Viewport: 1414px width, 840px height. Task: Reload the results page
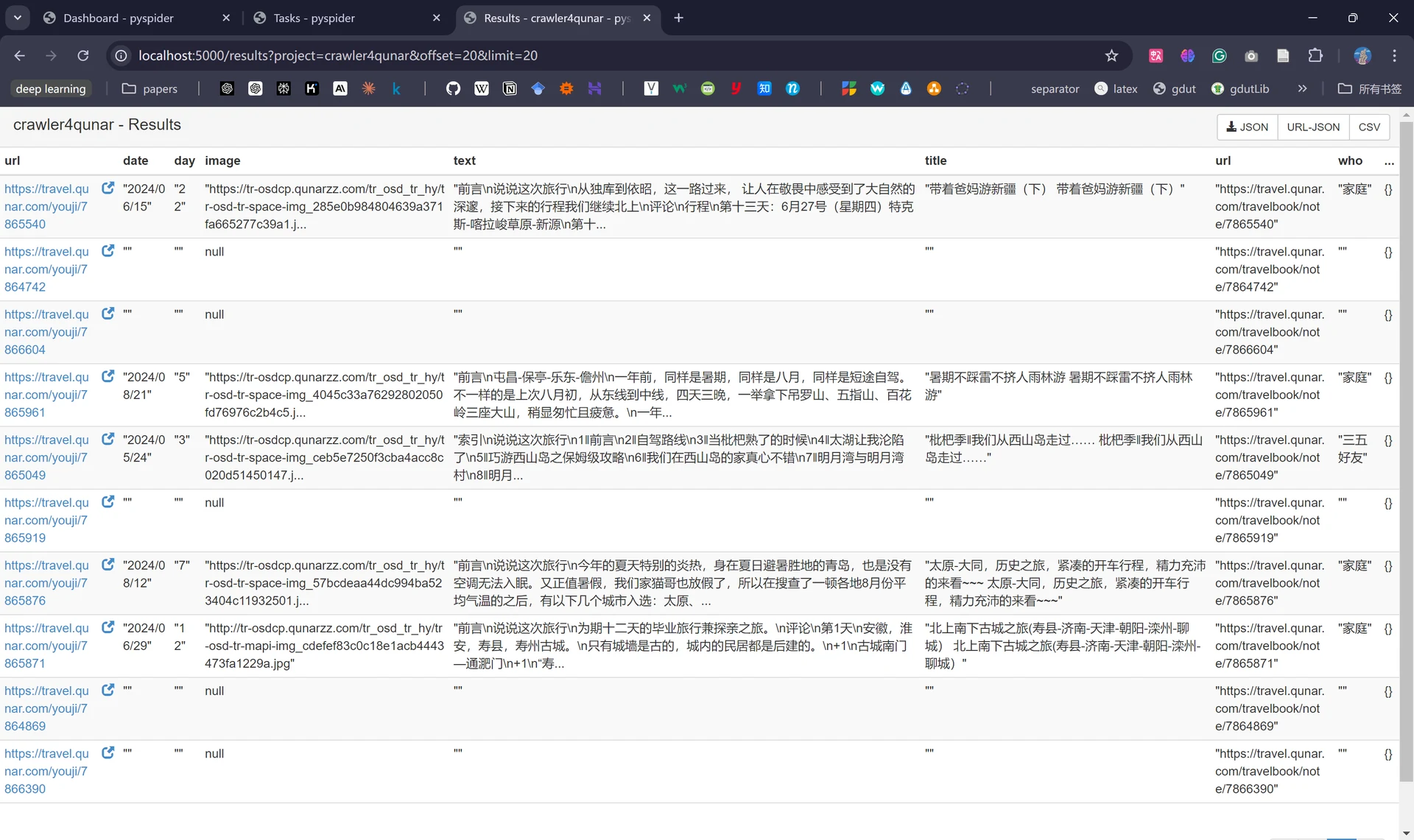[83, 55]
